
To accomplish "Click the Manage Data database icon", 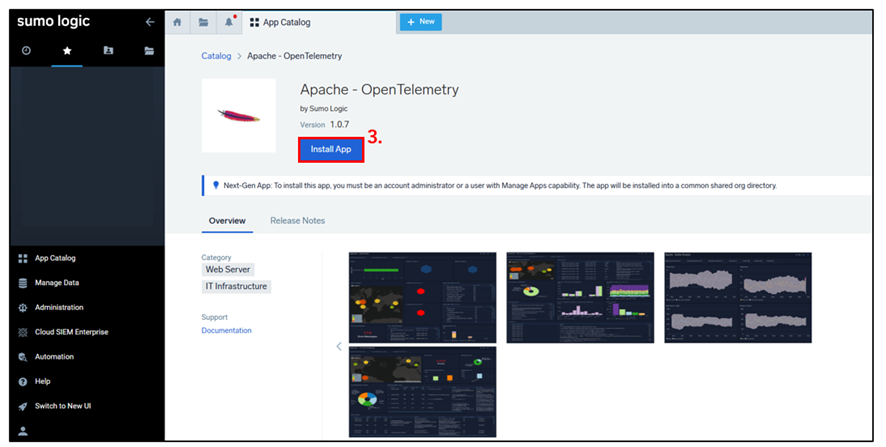I will point(23,283).
